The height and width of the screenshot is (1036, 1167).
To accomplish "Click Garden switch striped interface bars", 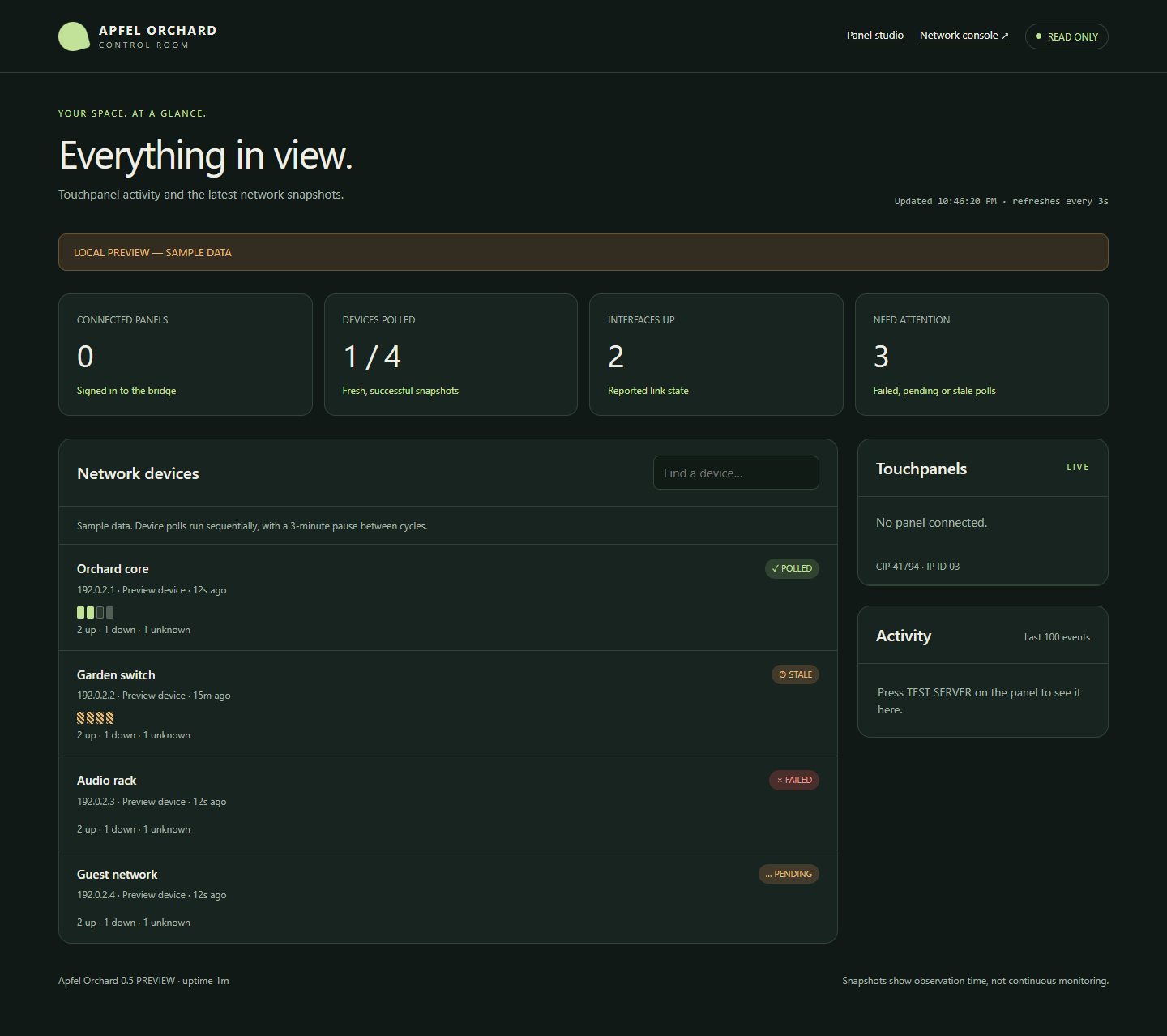I will pyautogui.click(x=95, y=717).
